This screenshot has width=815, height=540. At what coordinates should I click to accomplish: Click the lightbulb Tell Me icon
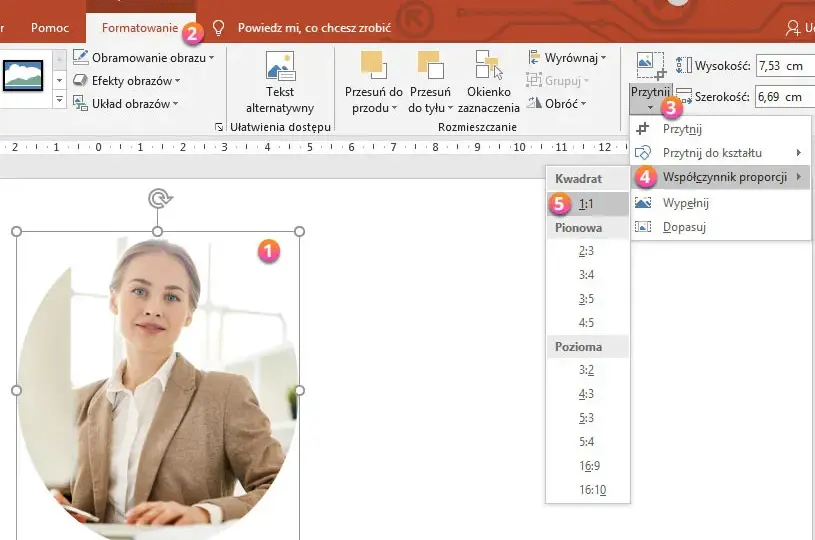(x=218, y=28)
